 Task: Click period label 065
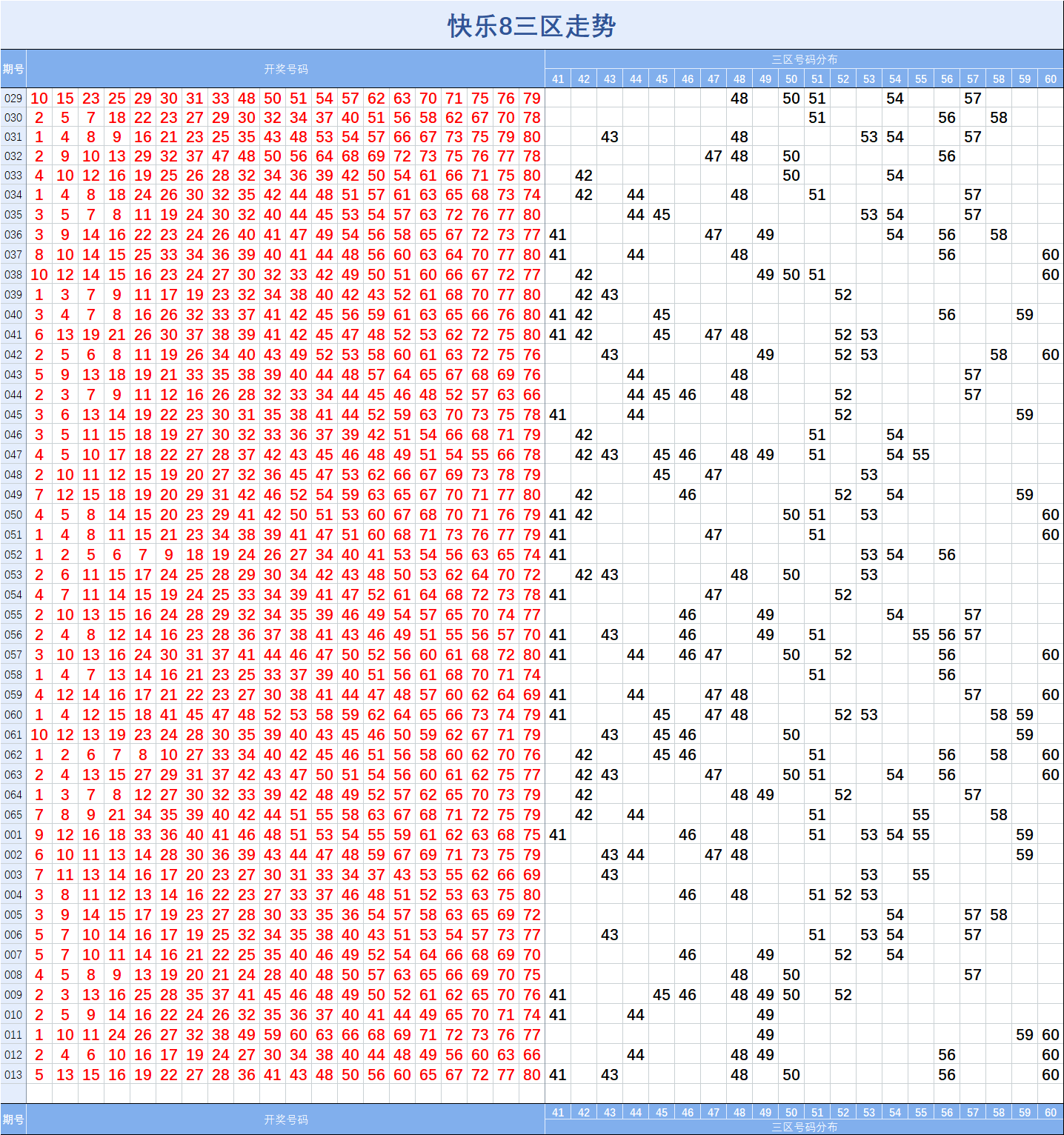(x=13, y=815)
